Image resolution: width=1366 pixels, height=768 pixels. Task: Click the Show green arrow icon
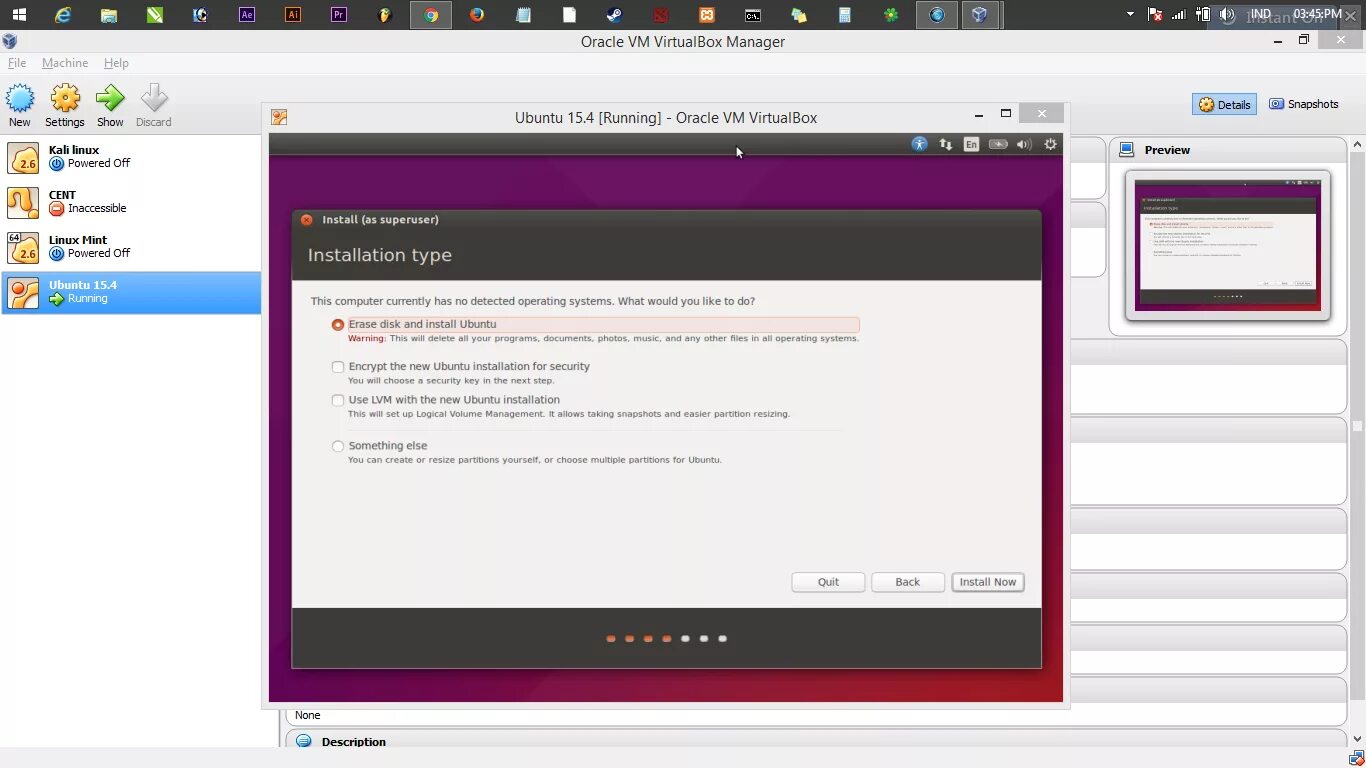(x=110, y=99)
